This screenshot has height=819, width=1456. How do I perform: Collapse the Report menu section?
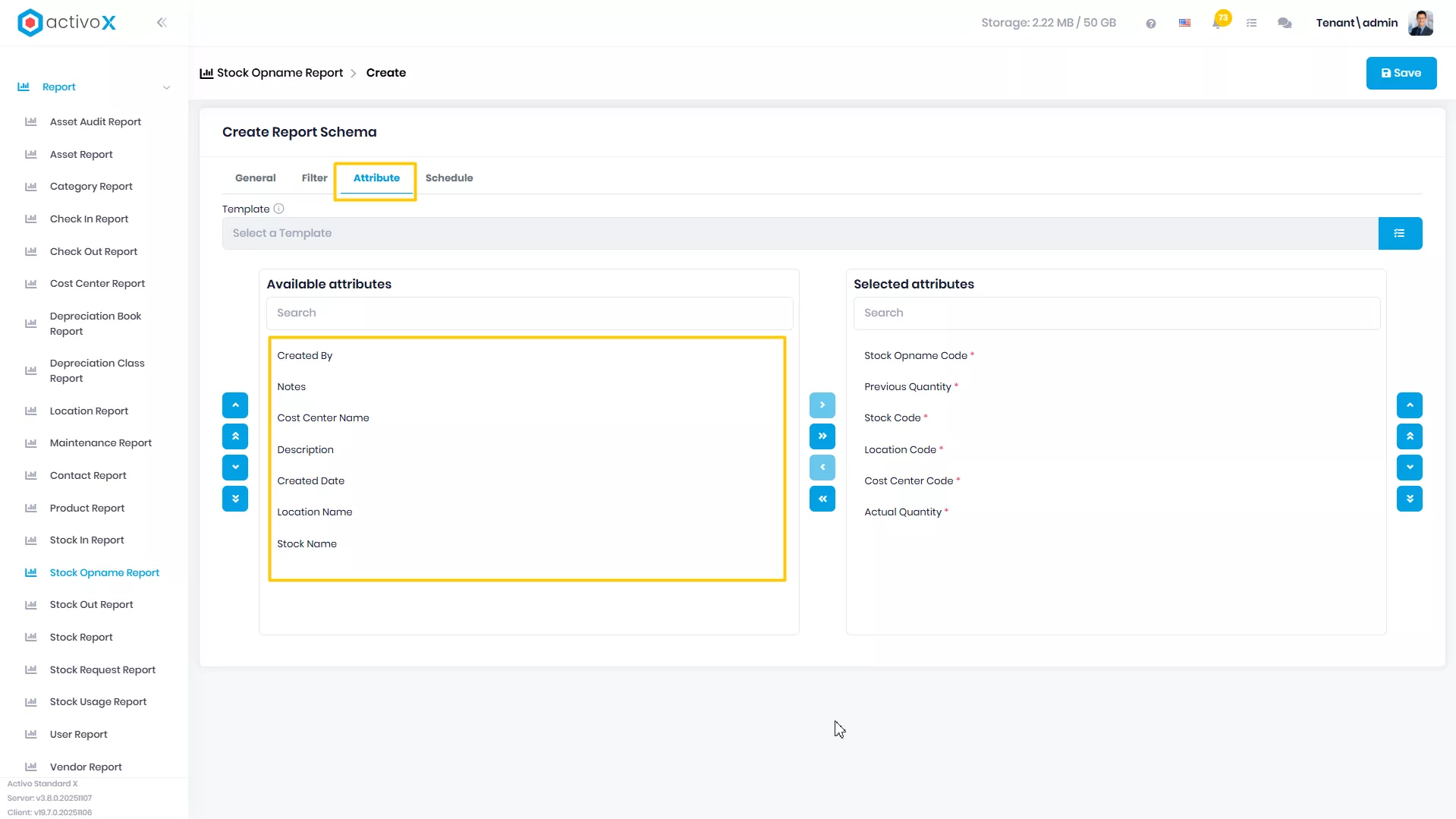point(167,87)
